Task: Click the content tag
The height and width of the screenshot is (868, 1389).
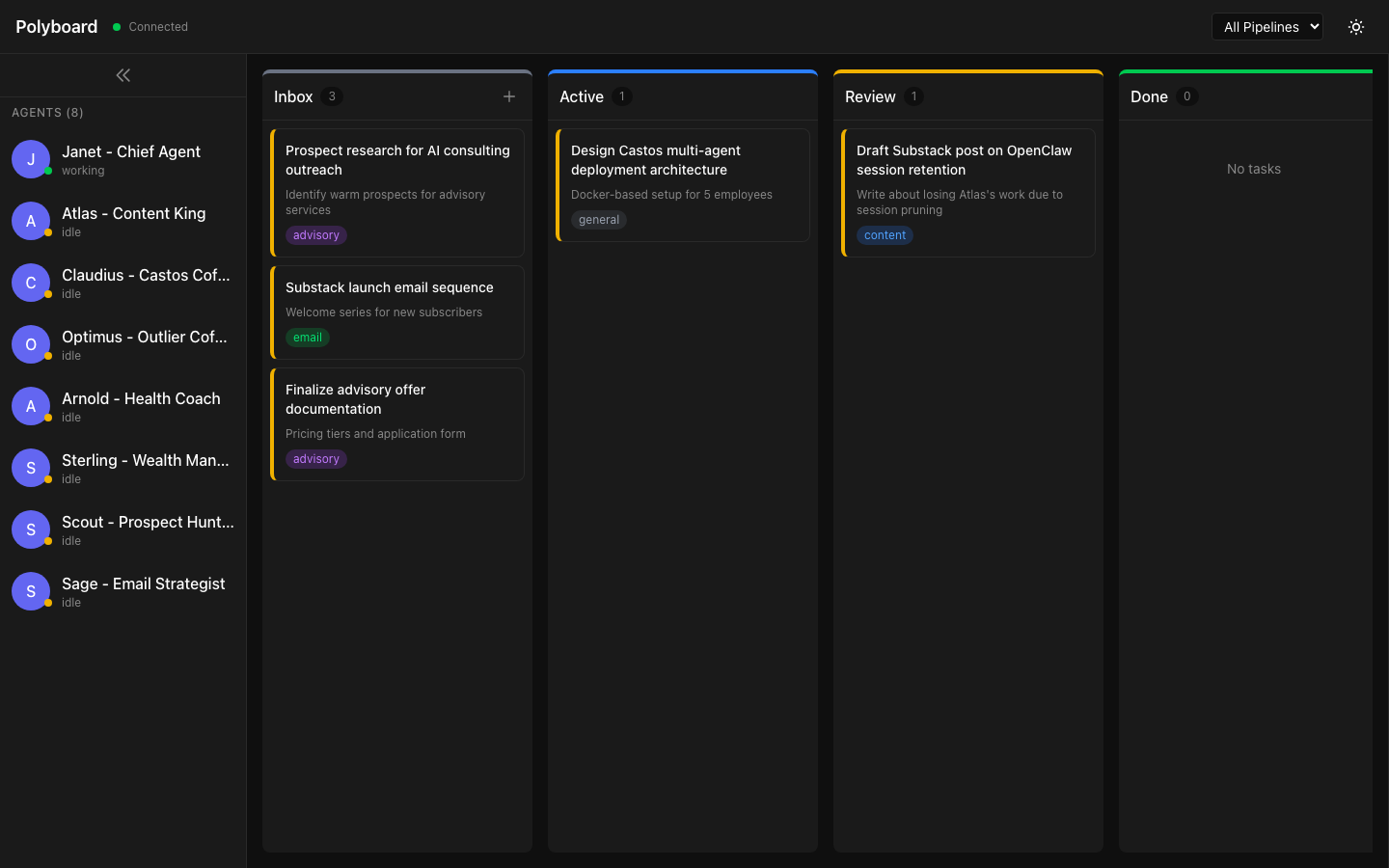Action: [x=885, y=235]
